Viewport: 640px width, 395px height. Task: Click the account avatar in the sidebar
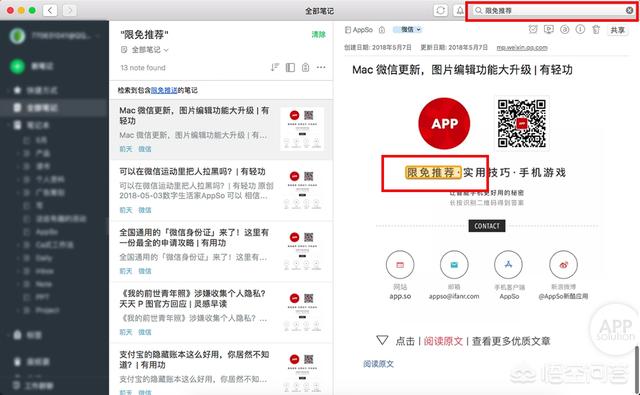coord(17,36)
